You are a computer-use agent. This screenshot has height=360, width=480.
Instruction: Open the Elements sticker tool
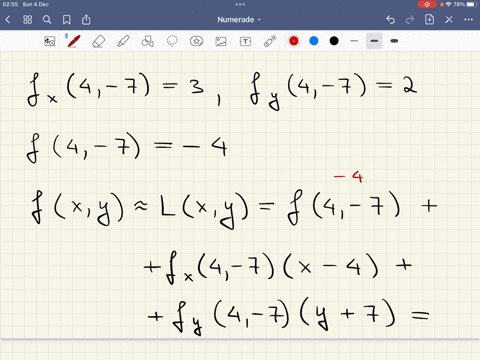point(196,41)
